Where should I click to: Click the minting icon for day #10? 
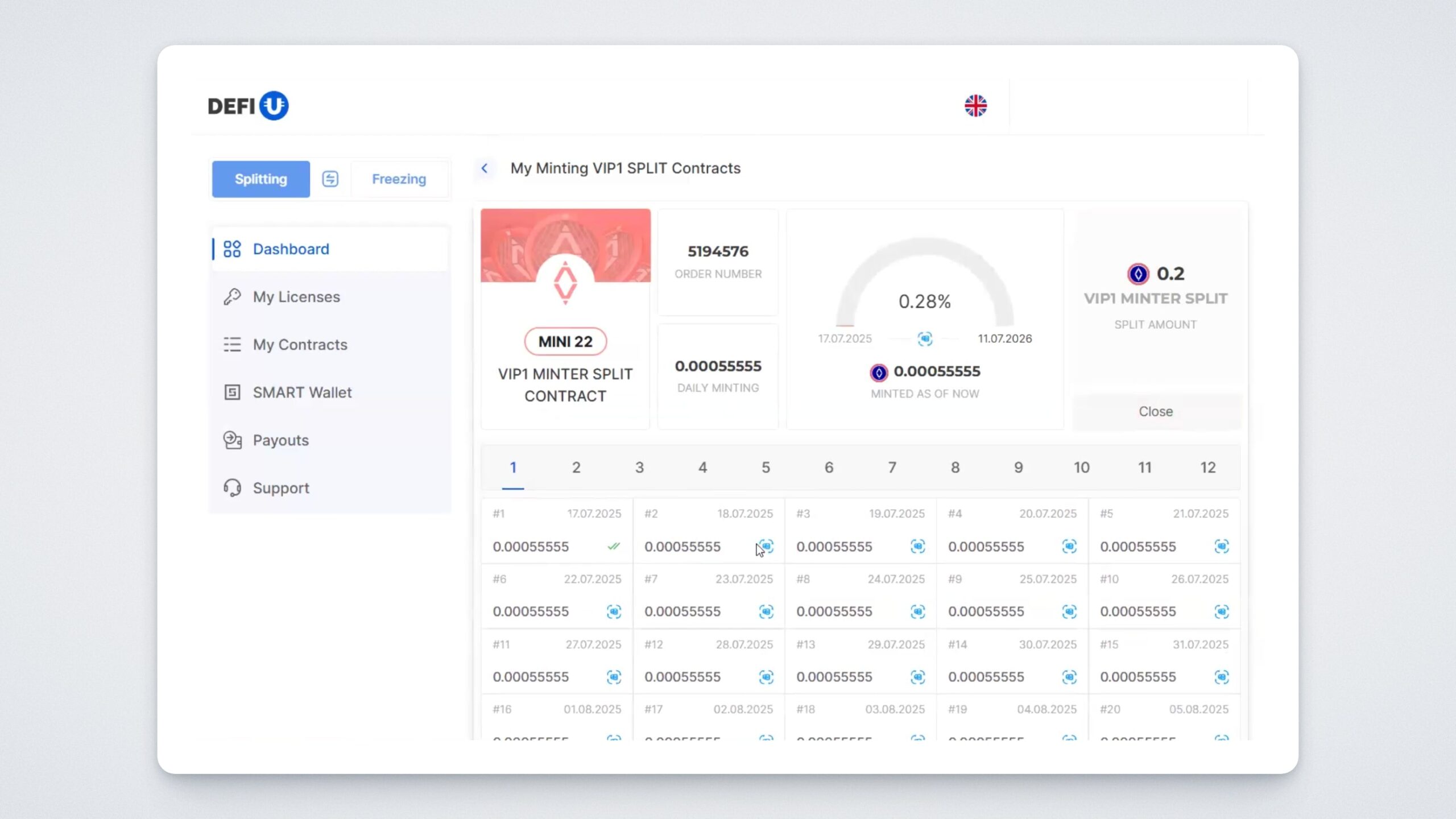point(1221,611)
